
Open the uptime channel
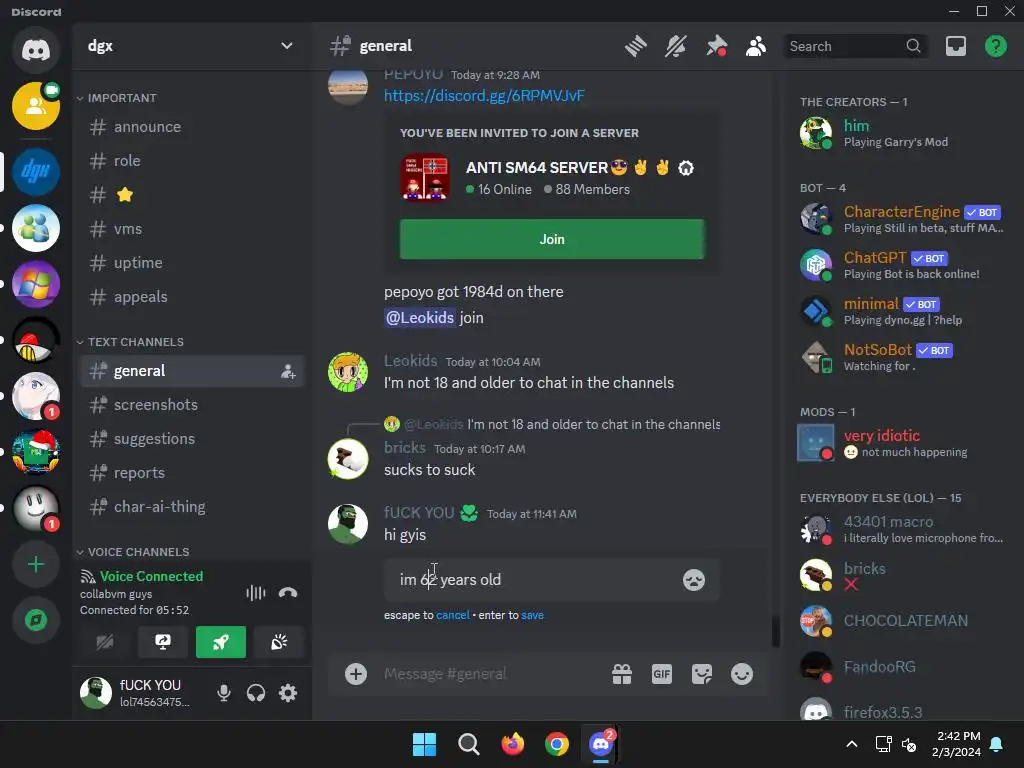[192, 263]
